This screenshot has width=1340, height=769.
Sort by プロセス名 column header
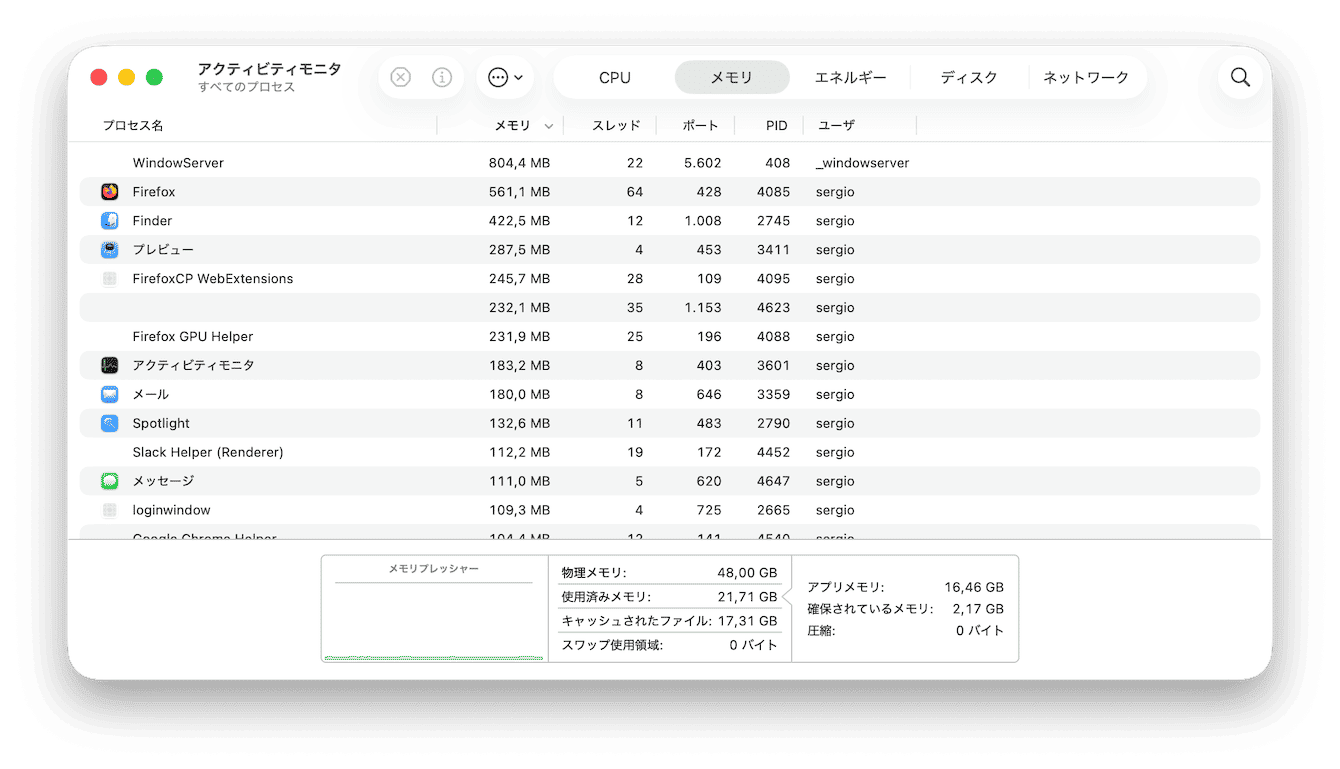pyautogui.click(x=133, y=126)
